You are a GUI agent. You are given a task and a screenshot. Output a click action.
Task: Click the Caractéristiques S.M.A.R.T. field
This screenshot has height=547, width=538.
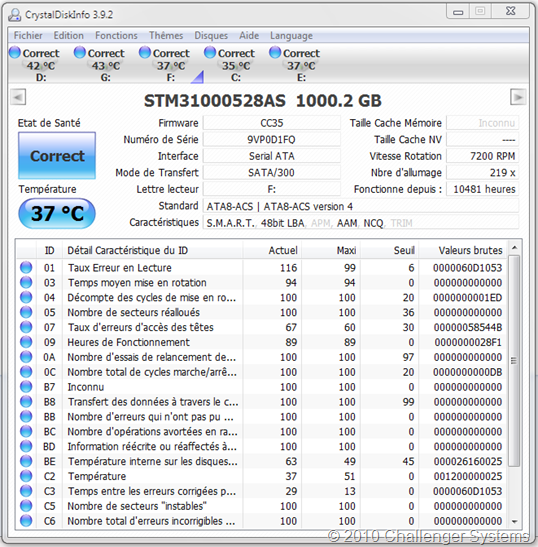click(x=361, y=223)
